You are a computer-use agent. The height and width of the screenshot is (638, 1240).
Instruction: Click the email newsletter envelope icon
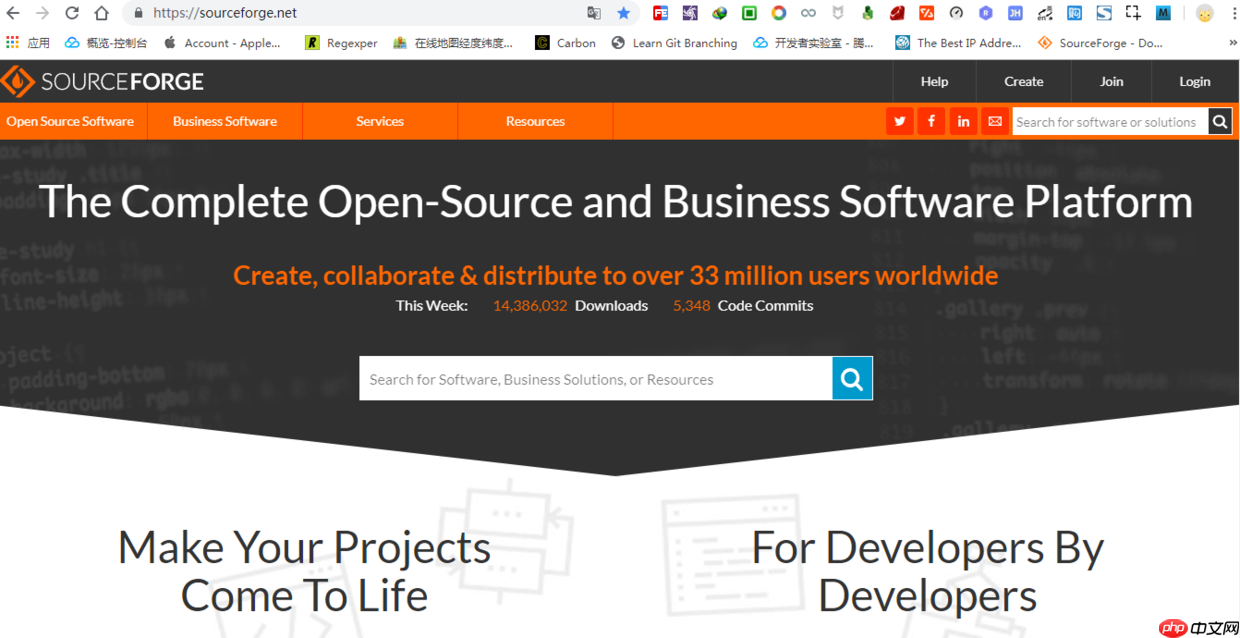pyautogui.click(x=995, y=121)
